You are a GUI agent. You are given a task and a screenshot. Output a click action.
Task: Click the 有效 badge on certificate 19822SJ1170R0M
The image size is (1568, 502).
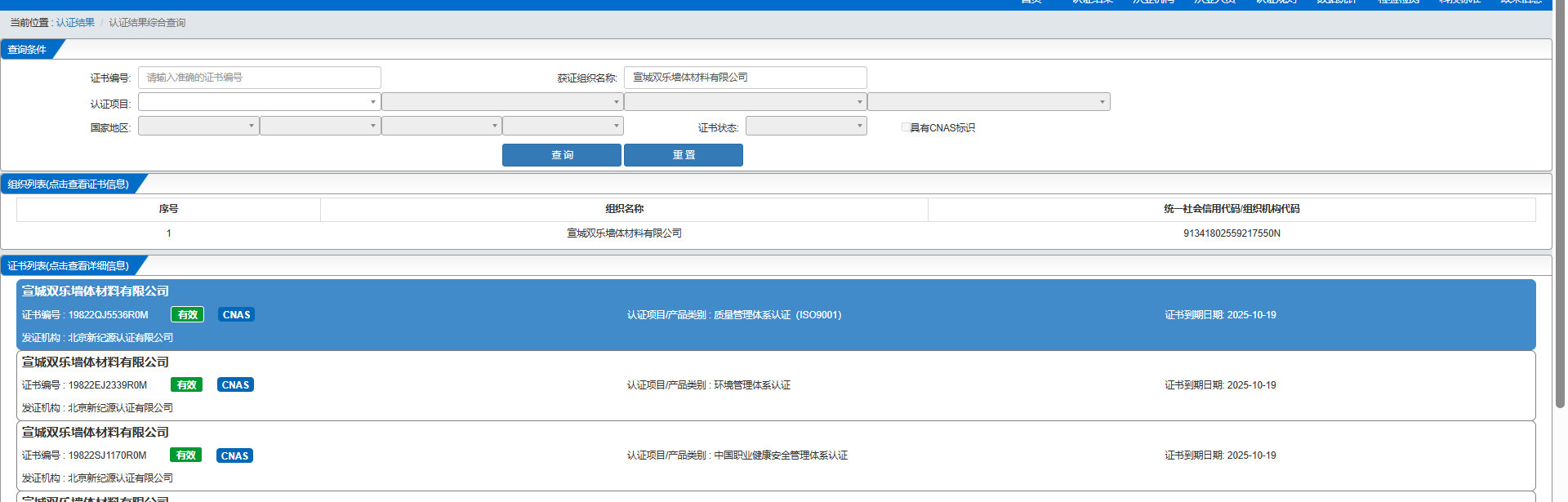point(185,455)
